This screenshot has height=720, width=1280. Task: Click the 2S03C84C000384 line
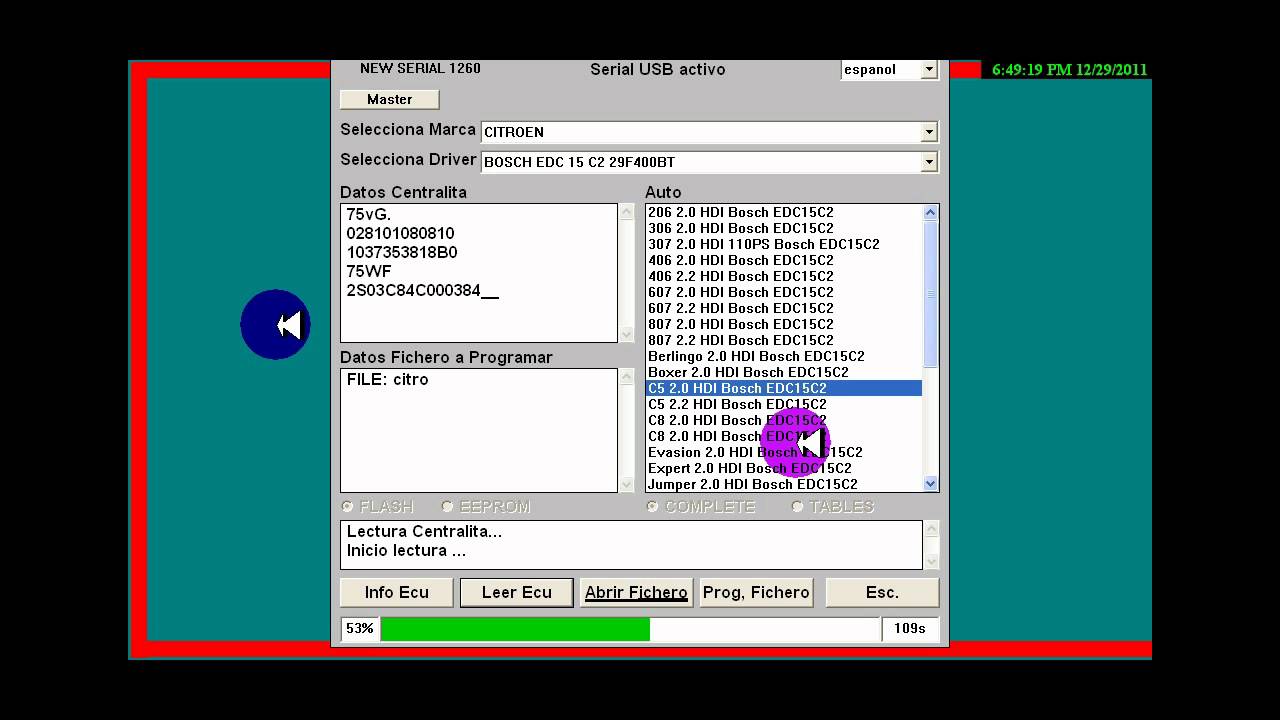pyautogui.click(x=422, y=291)
